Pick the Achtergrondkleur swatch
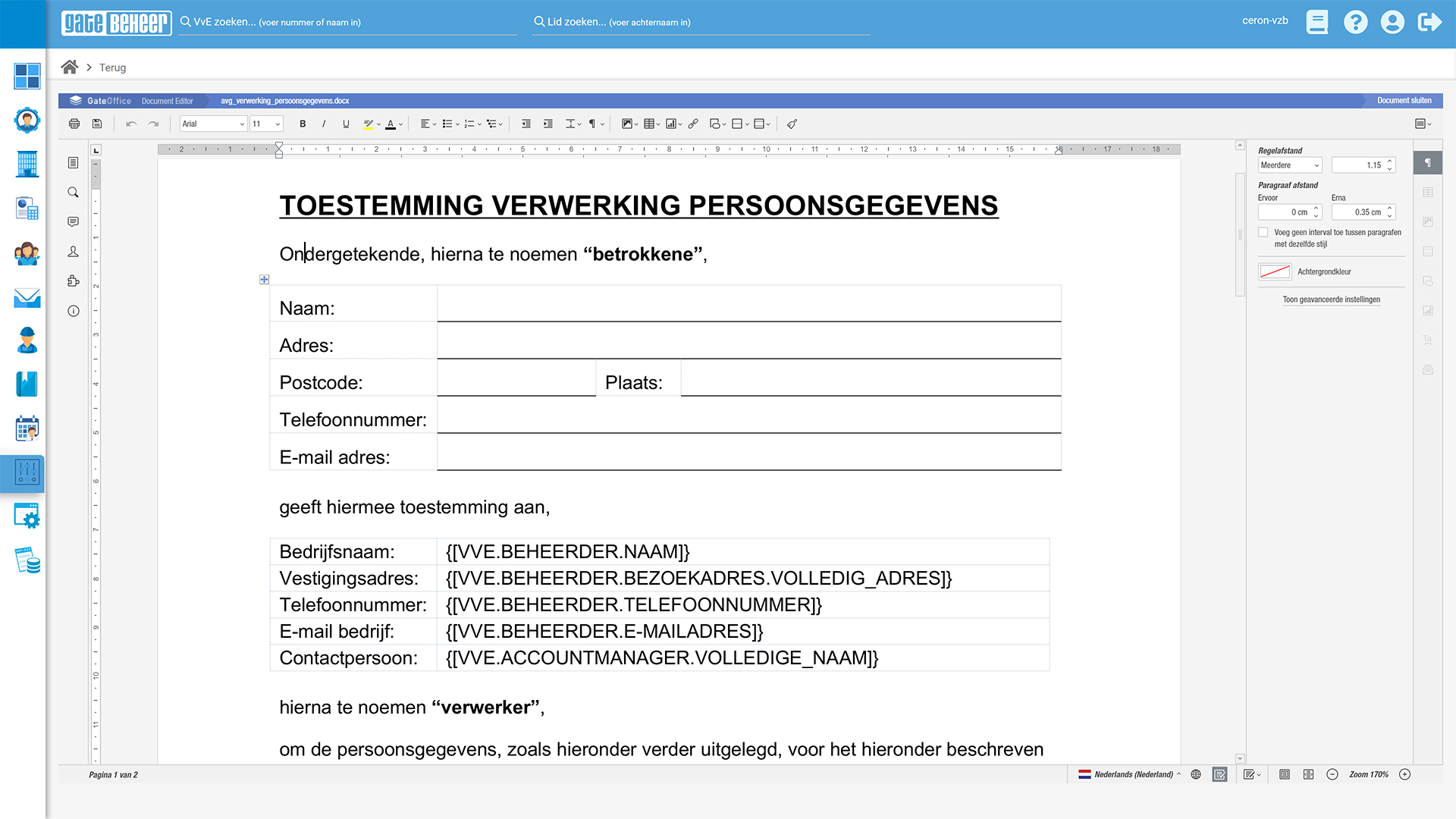 coord(1275,271)
